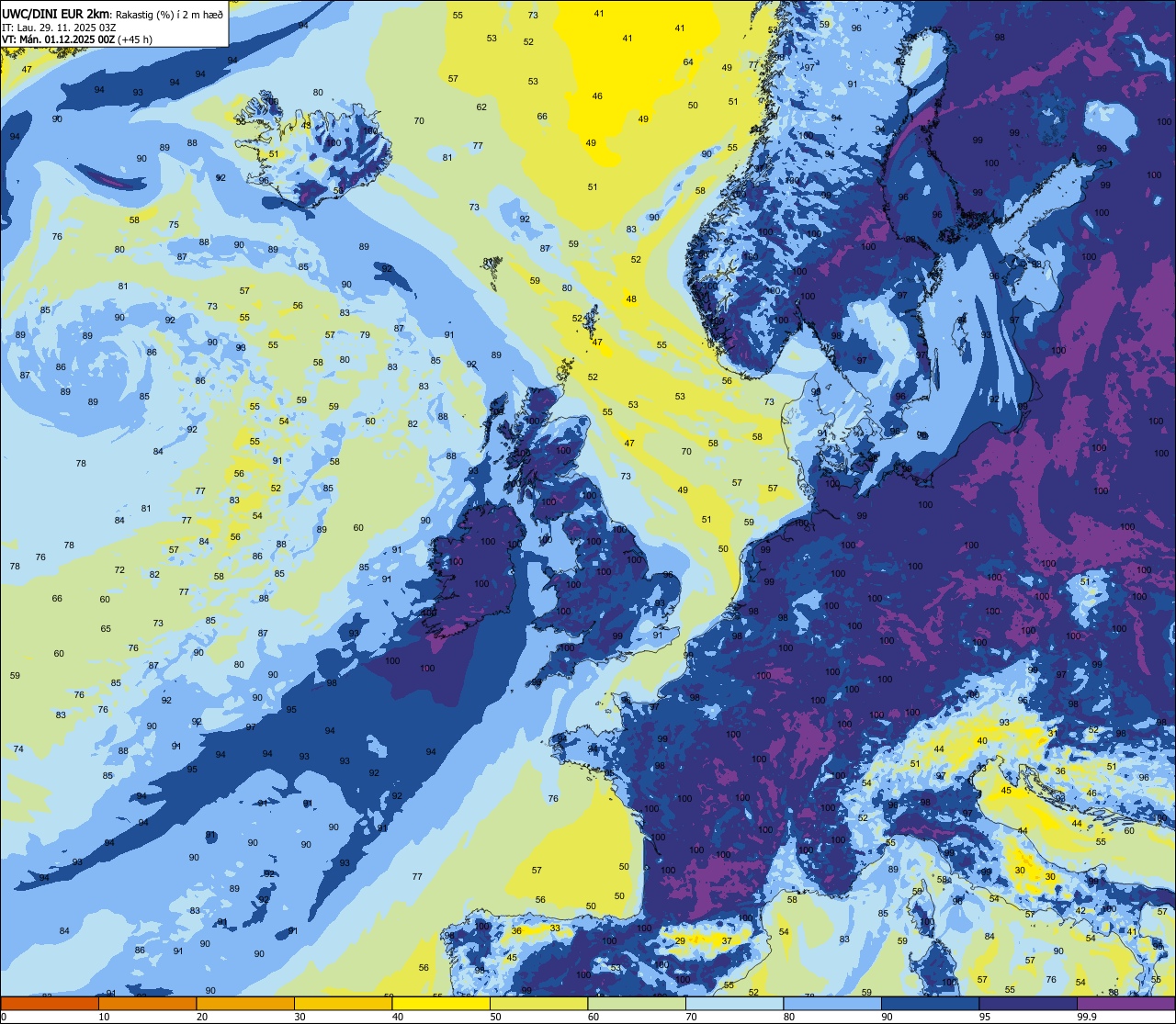Viewport: 1176px width, 1024px height.
Task: Click the 10–20% orange legend swatch
Action: tap(147, 1003)
